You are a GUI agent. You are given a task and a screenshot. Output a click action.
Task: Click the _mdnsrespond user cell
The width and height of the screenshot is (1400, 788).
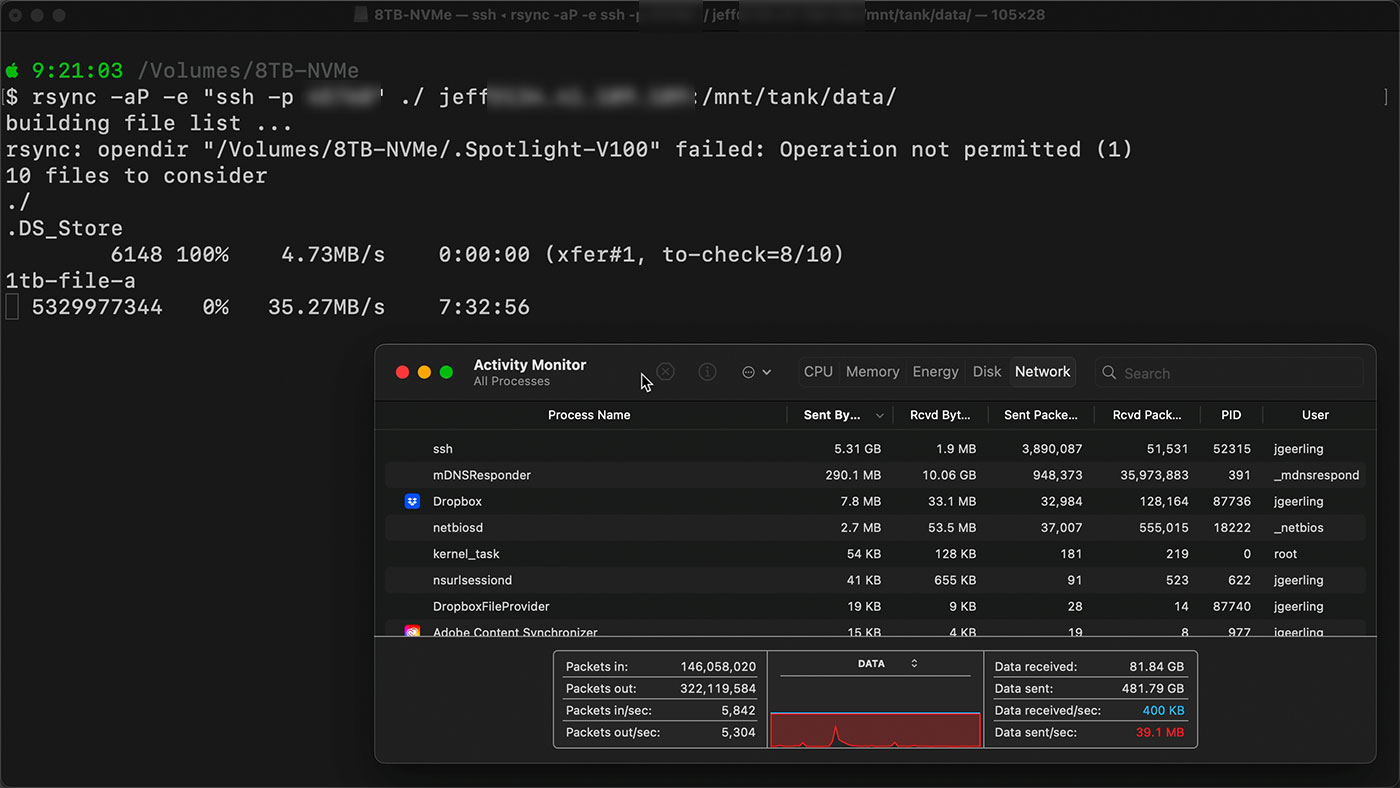(x=1316, y=475)
